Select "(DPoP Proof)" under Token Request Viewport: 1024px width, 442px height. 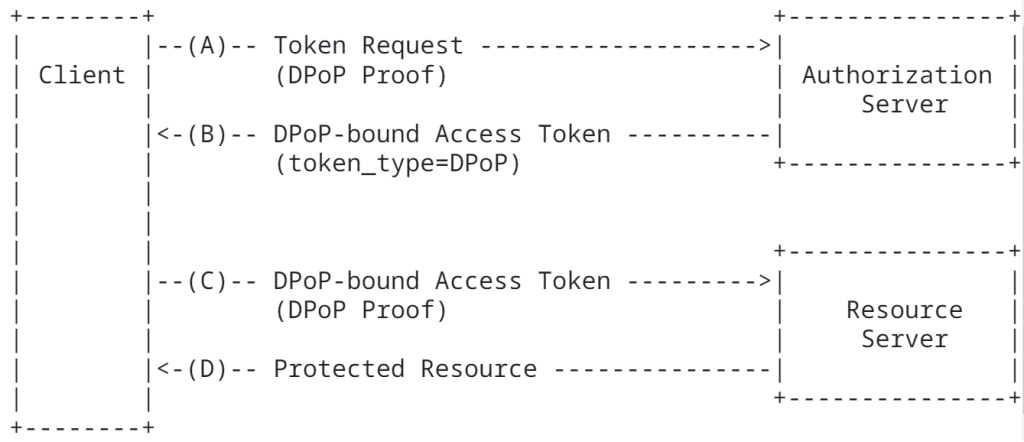(360, 75)
